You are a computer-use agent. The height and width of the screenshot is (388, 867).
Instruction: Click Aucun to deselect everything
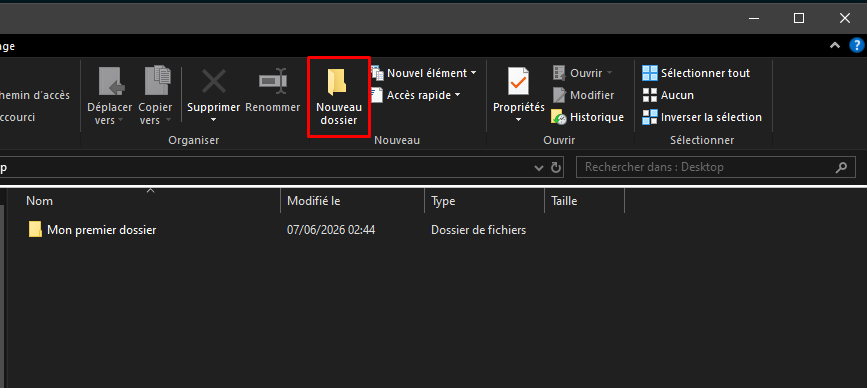668,95
